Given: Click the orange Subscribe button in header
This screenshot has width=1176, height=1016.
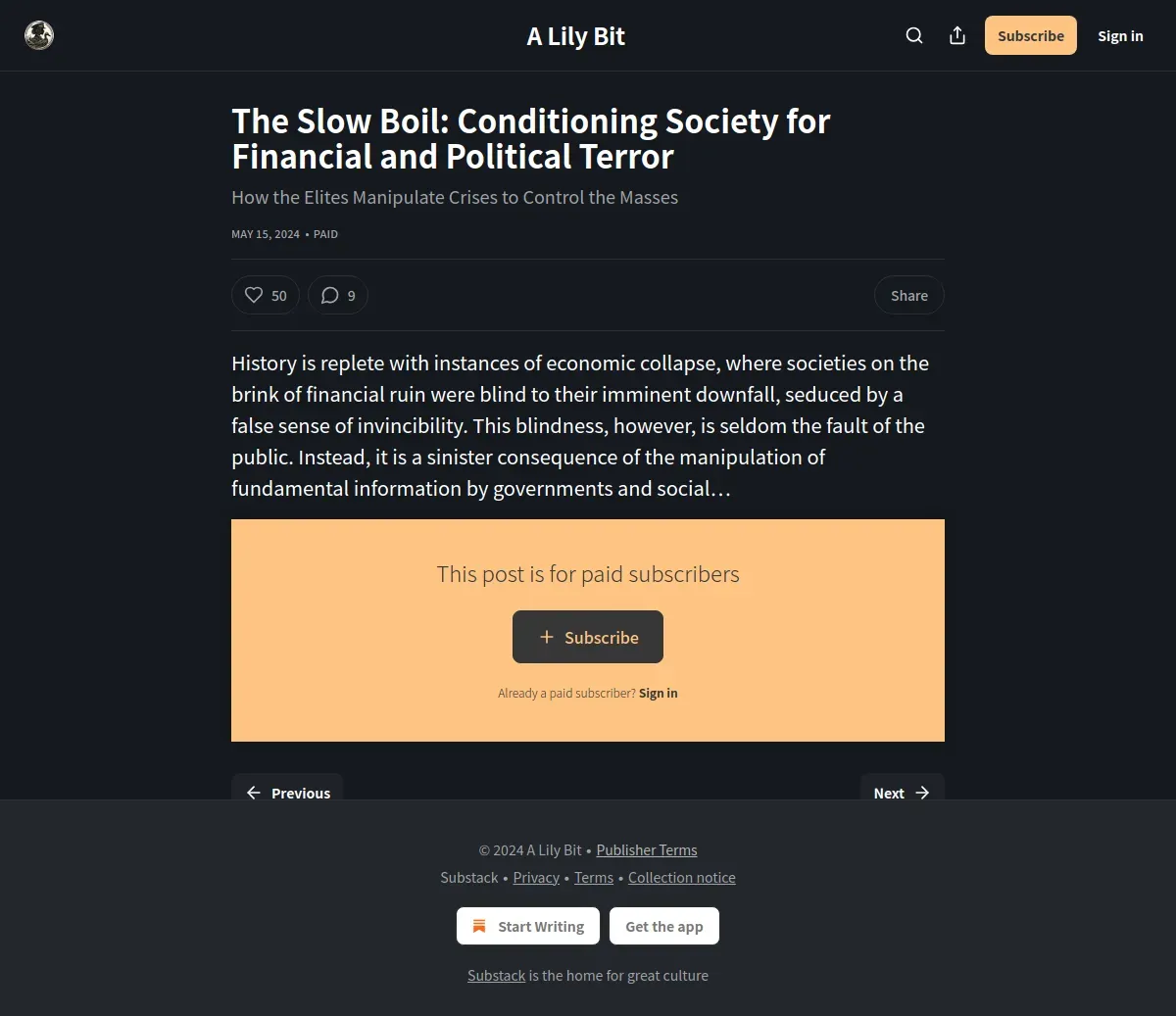Looking at the screenshot, I should click(x=1031, y=35).
